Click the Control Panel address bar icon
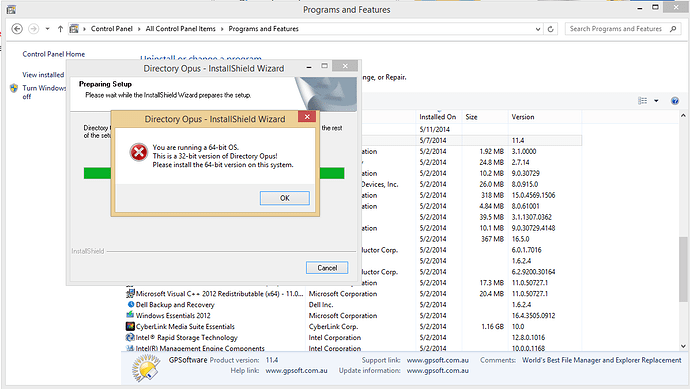 coord(74,29)
